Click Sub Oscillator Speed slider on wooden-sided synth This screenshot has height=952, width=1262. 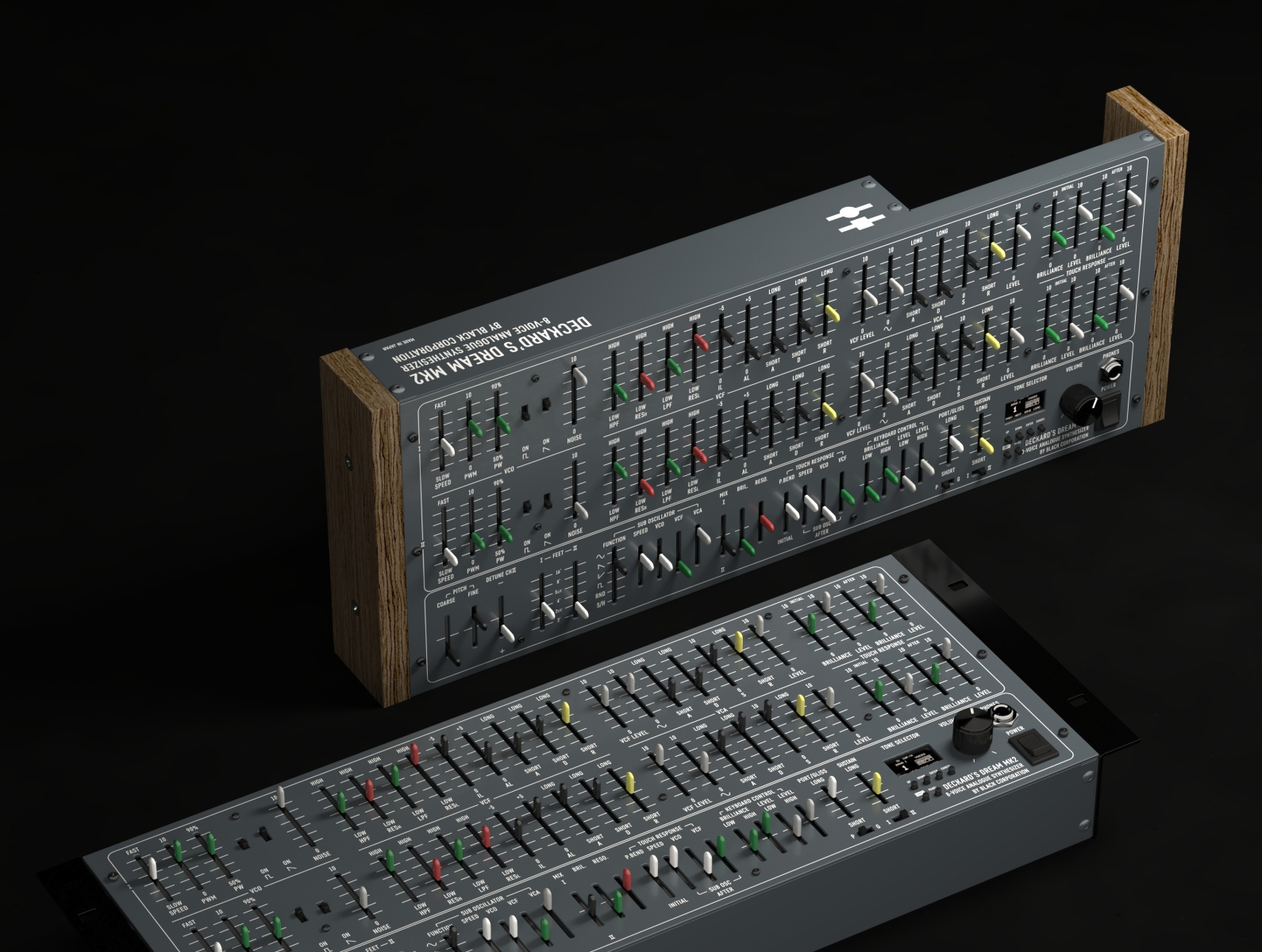coord(645,562)
